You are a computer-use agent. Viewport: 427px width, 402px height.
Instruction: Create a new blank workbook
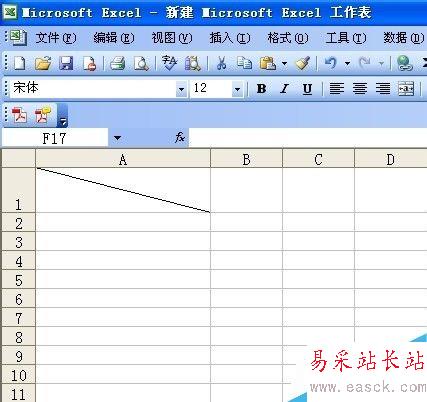20,63
